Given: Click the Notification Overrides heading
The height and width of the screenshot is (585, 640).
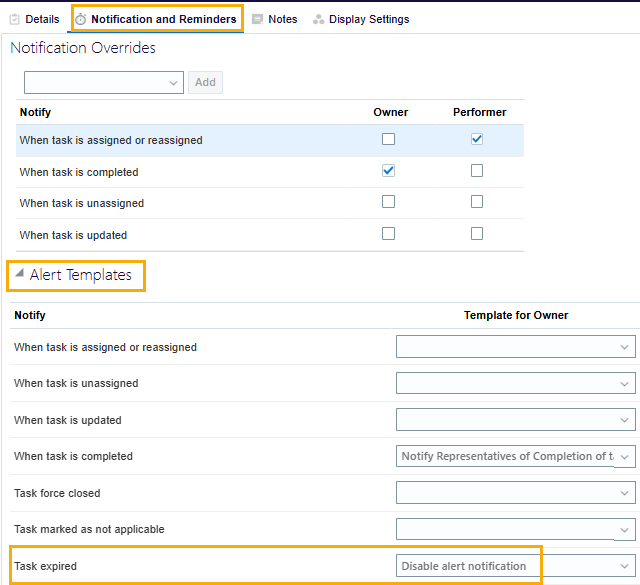Looking at the screenshot, I should tap(83, 48).
